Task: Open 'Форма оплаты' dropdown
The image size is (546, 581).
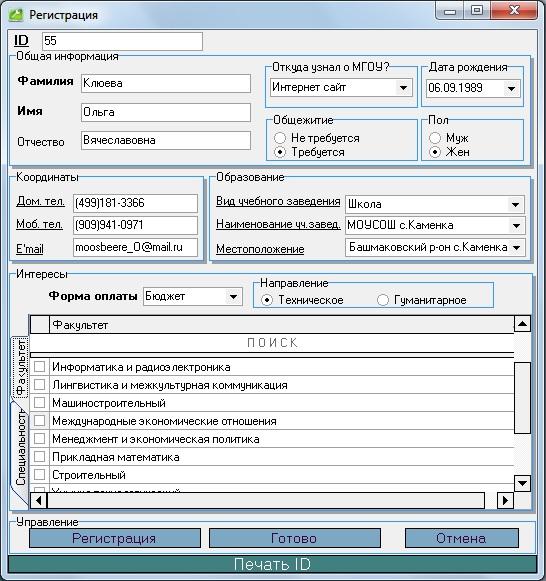Action: (x=233, y=296)
